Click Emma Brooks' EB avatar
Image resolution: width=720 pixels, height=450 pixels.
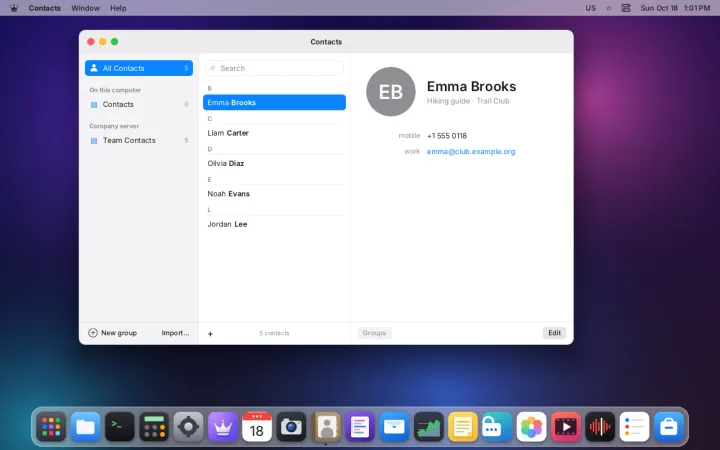click(x=391, y=91)
